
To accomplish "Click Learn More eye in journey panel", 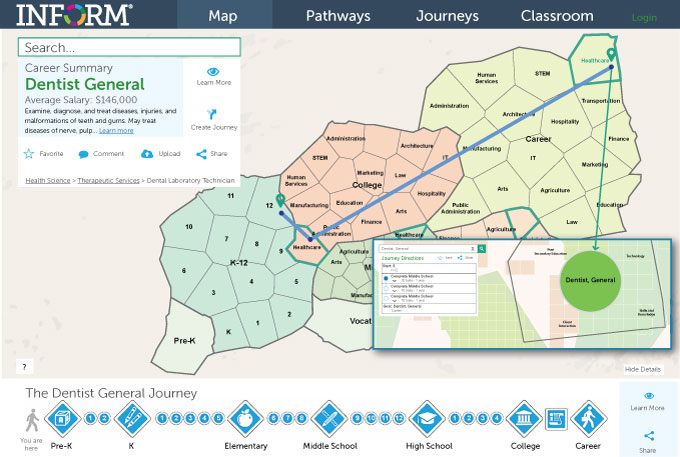I will coord(649,396).
